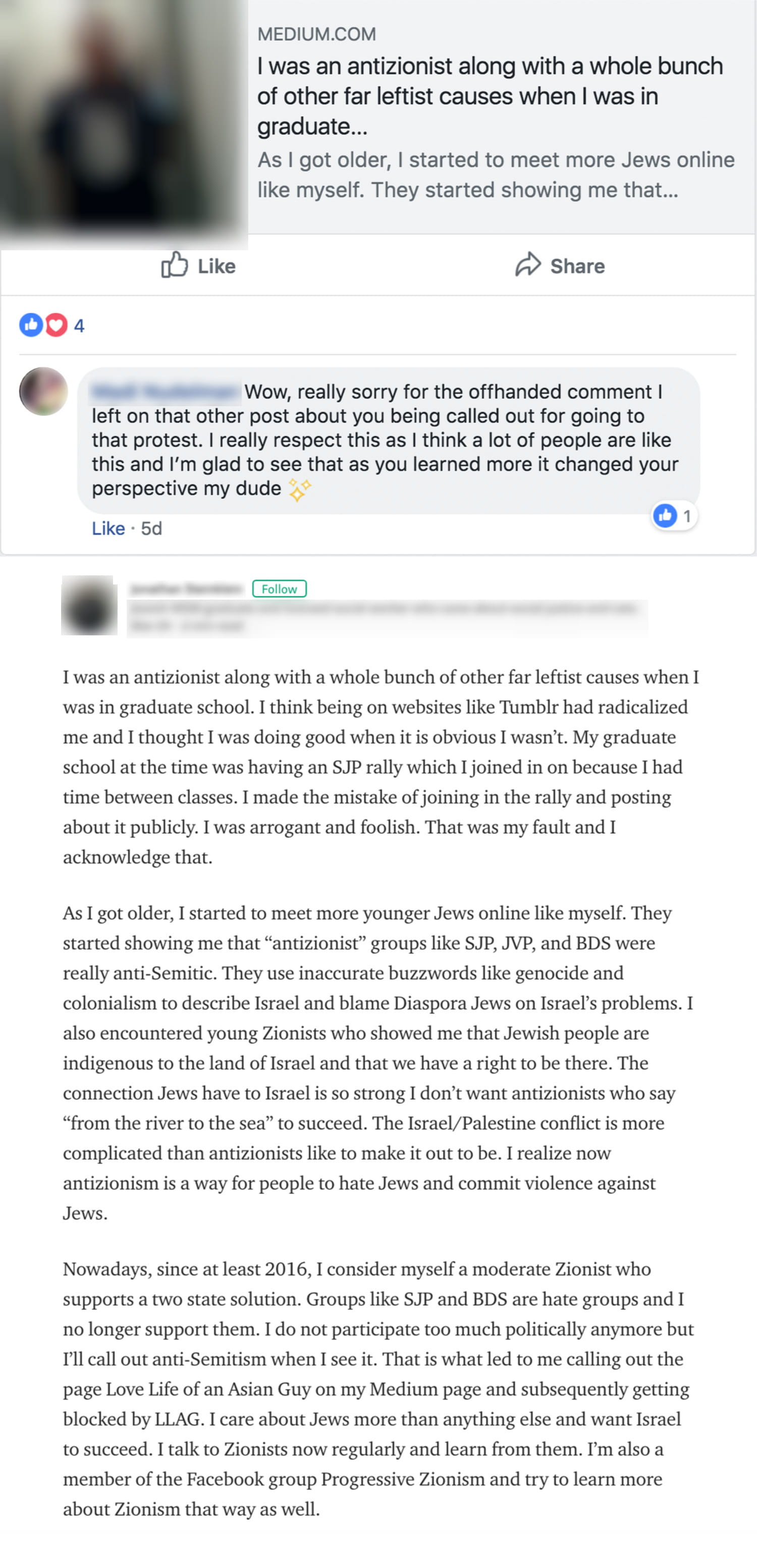Screen dimensions: 757x1568
Task: Open the reactions list via the count 4
Action: [x=79, y=326]
